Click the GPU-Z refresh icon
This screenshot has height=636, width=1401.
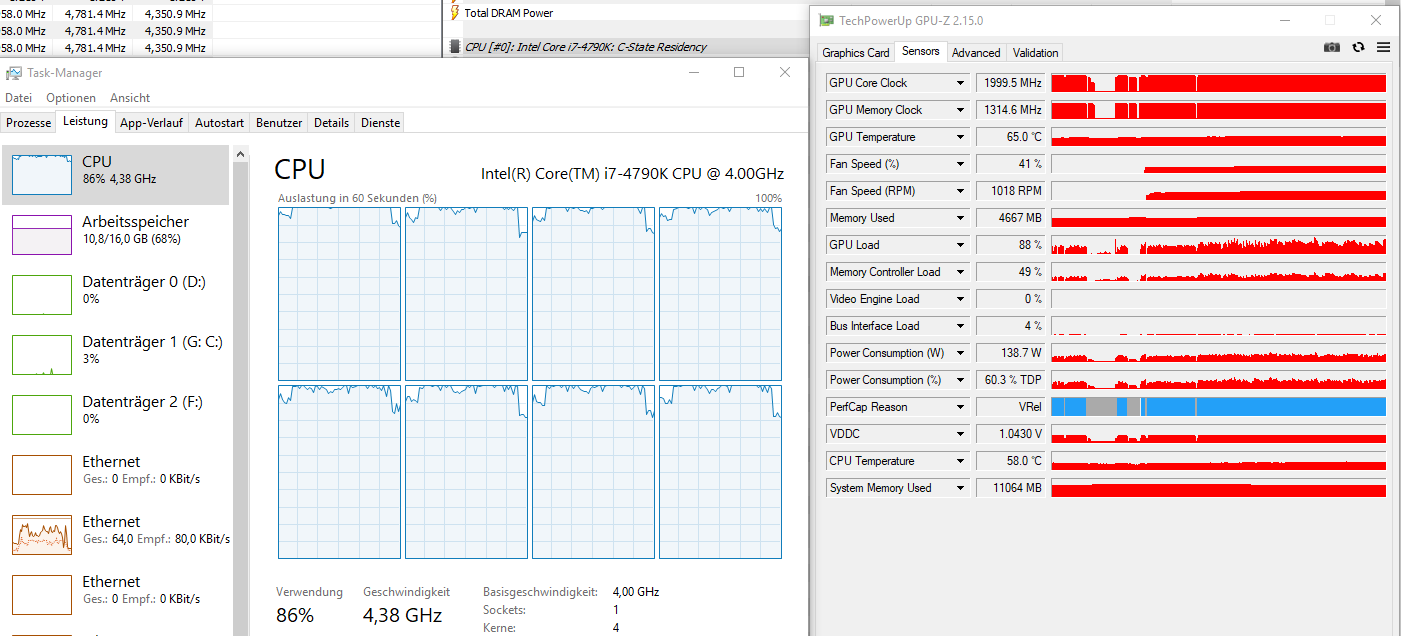[x=1358, y=47]
